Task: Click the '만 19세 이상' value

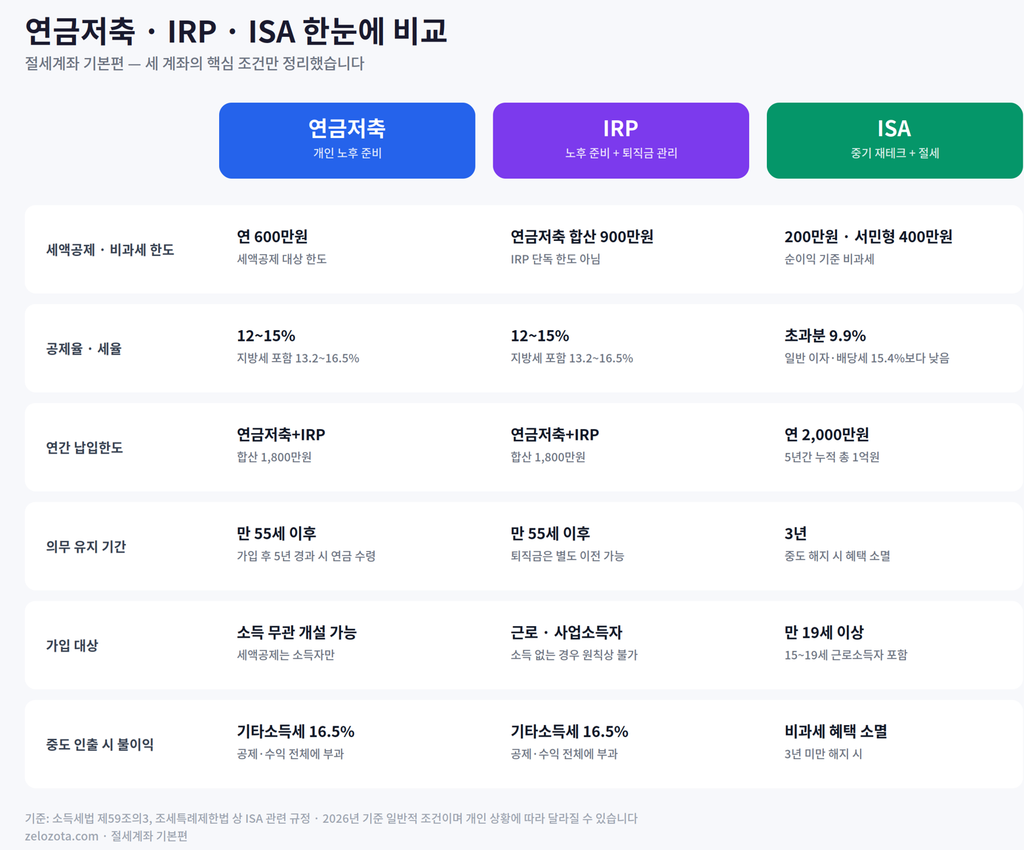Action: tap(824, 632)
